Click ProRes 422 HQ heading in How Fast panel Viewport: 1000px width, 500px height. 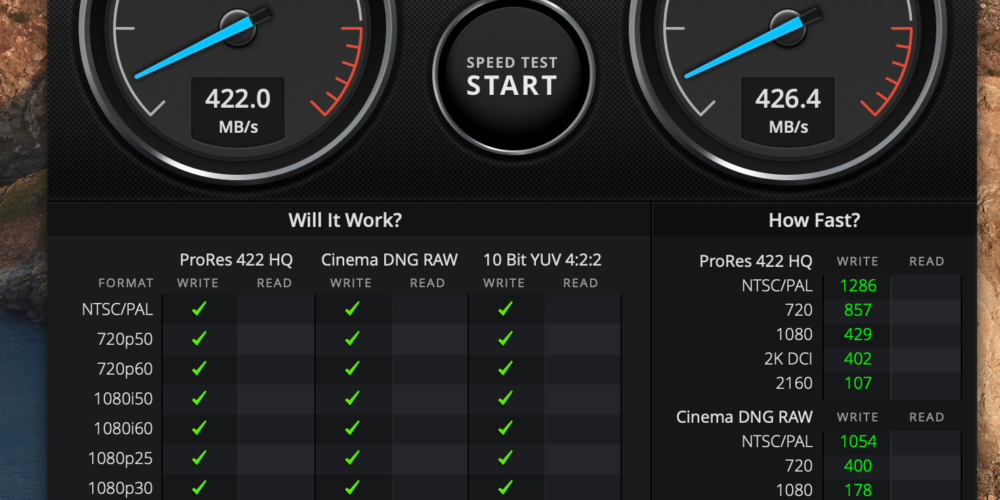[756, 261]
